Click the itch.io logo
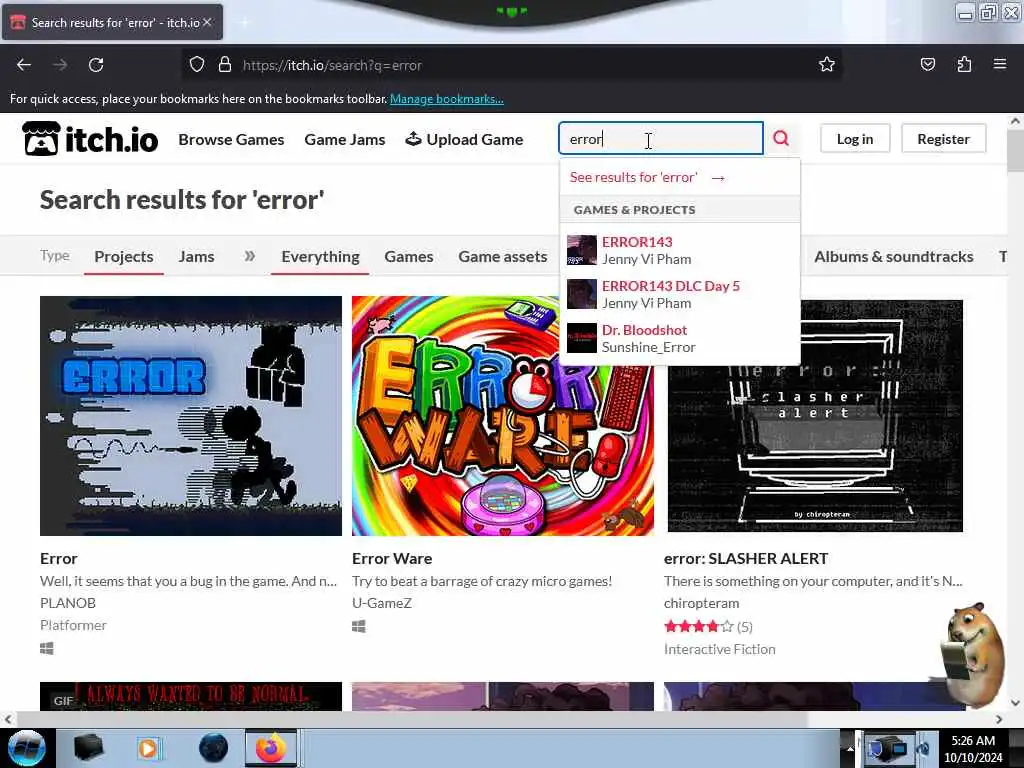Viewport: 1024px width, 768px height. coord(90,138)
